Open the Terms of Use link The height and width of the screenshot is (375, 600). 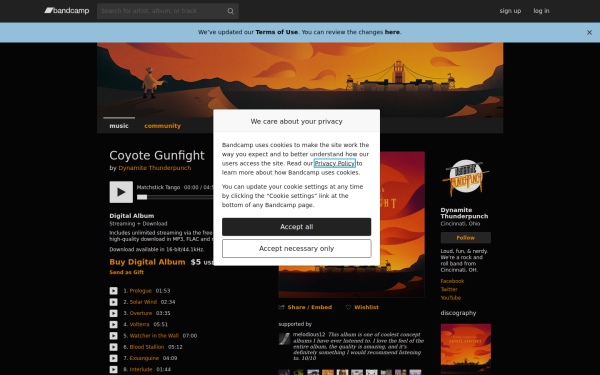tap(277, 32)
